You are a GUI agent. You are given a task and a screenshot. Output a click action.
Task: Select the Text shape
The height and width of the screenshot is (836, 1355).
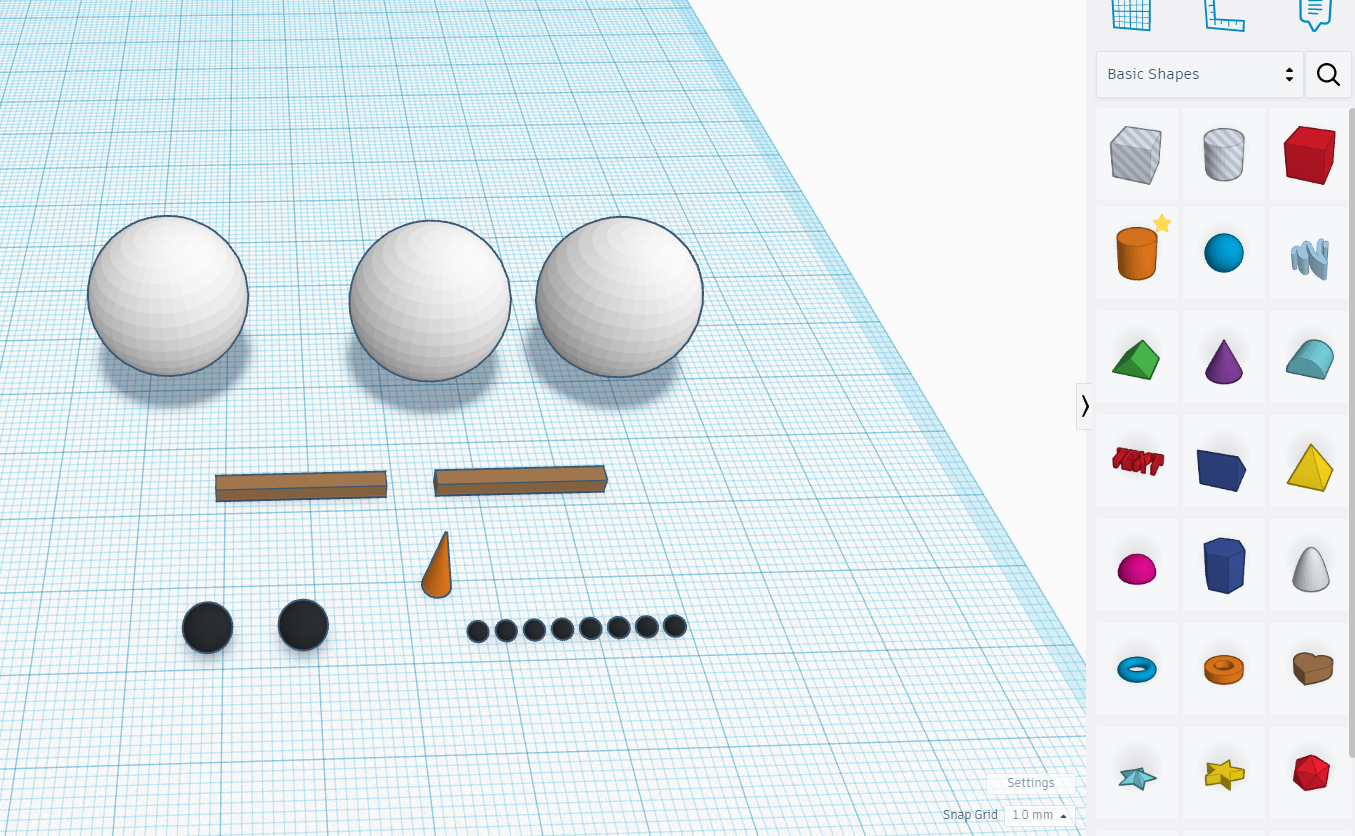point(1136,460)
